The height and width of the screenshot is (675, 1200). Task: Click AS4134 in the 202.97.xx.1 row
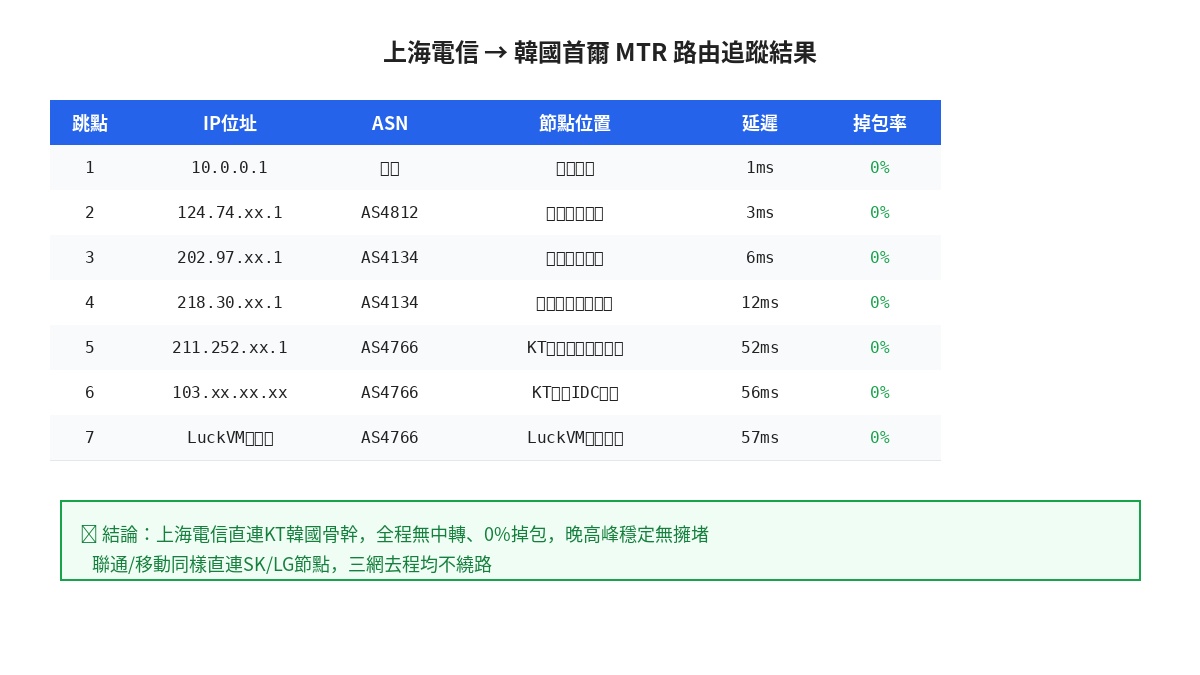click(x=390, y=258)
